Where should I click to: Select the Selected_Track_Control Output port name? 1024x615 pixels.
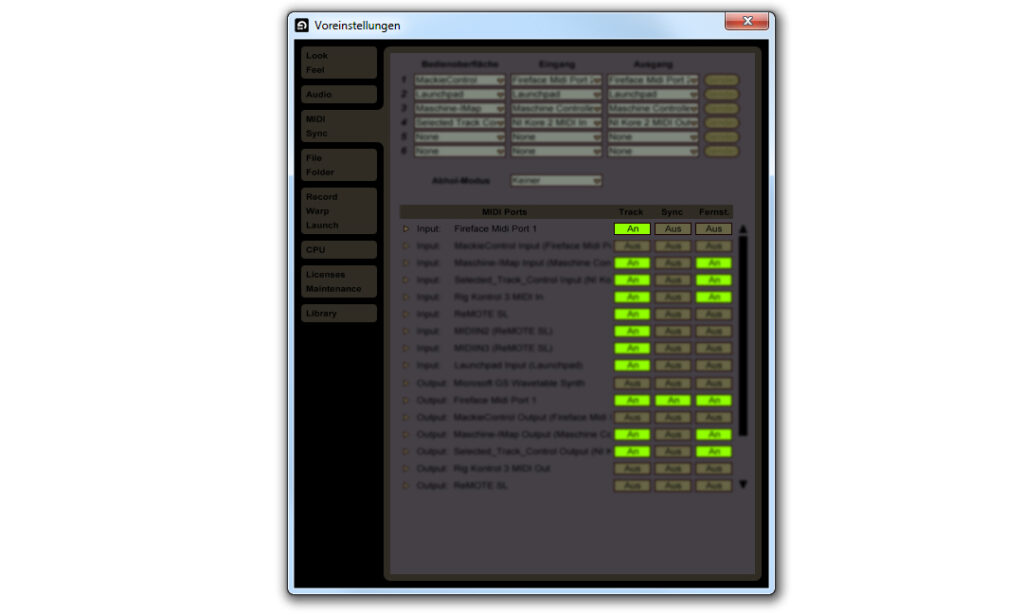point(532,451)
